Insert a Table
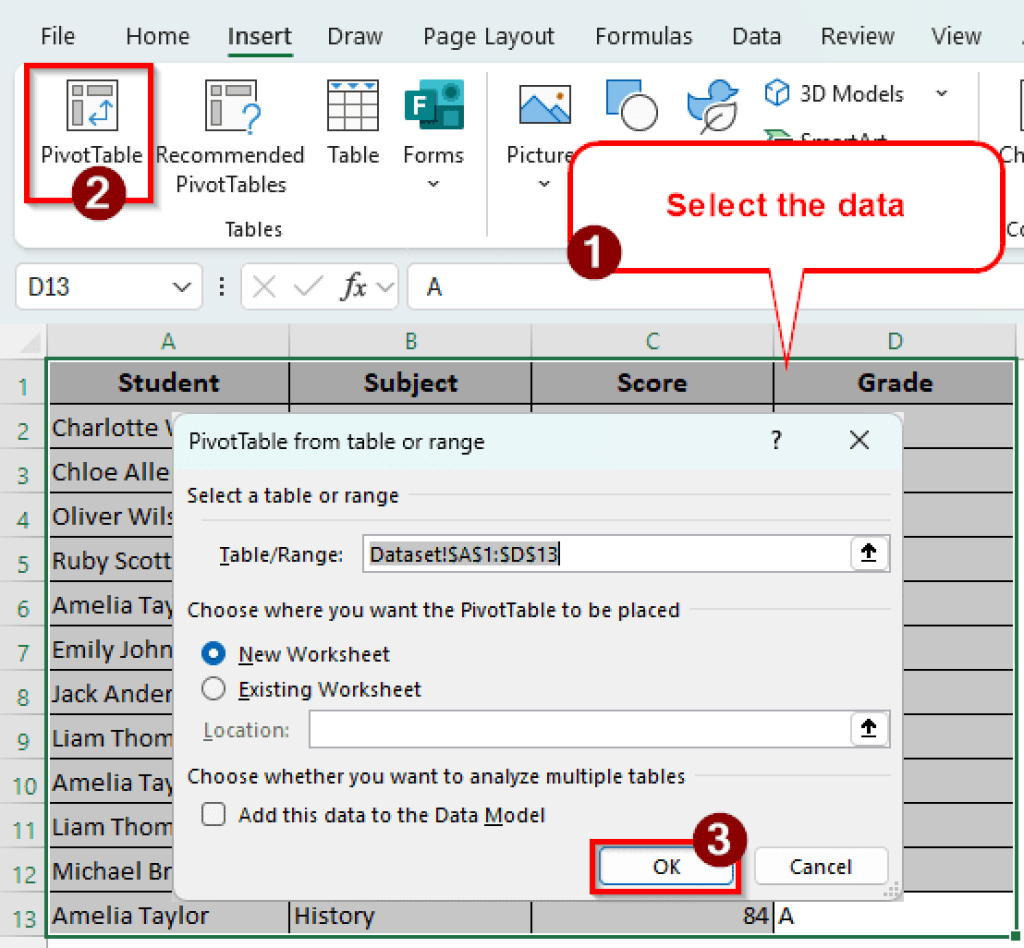This screenshot has width=1024, height=948. click(x=353, y=104)
